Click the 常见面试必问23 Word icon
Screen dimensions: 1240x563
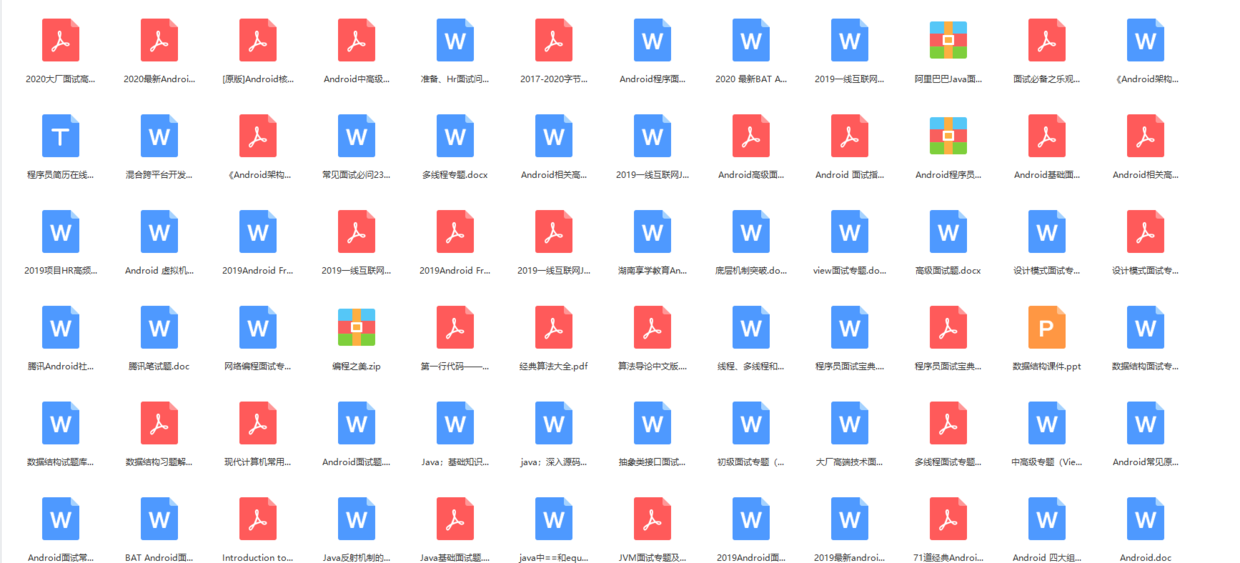pyautogui.click(x=356, y=136)
